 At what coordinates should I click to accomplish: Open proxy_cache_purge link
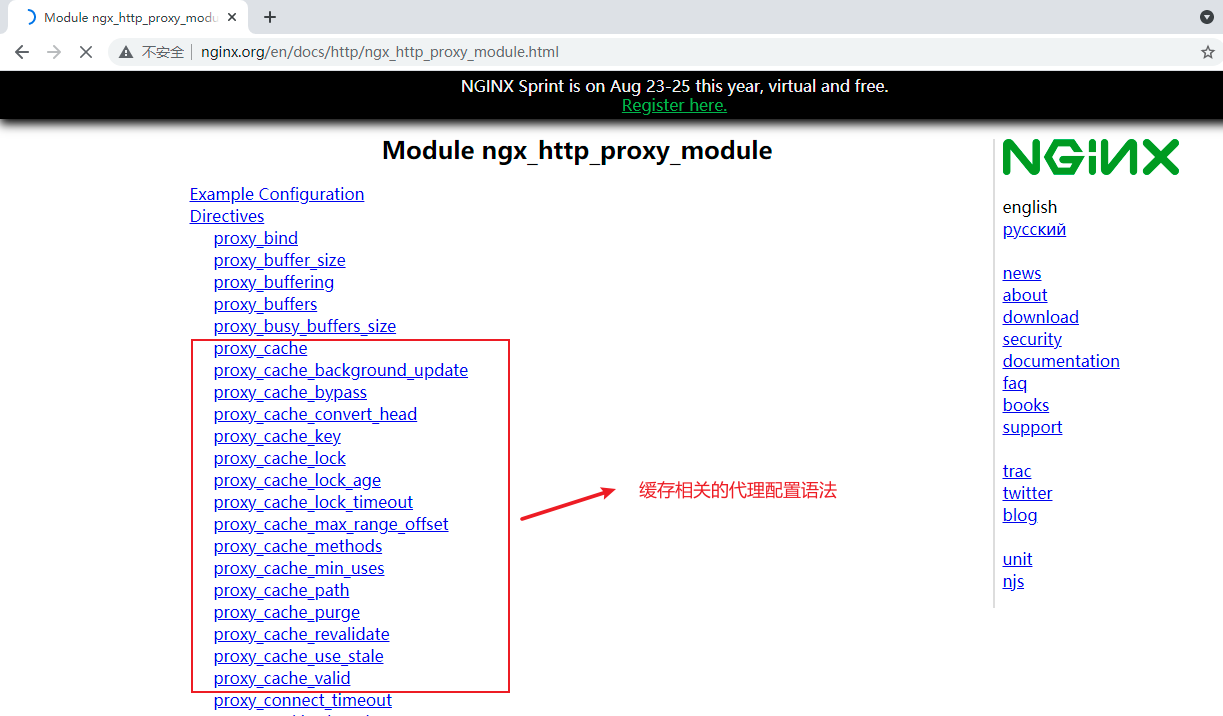[x=287, y=612]
